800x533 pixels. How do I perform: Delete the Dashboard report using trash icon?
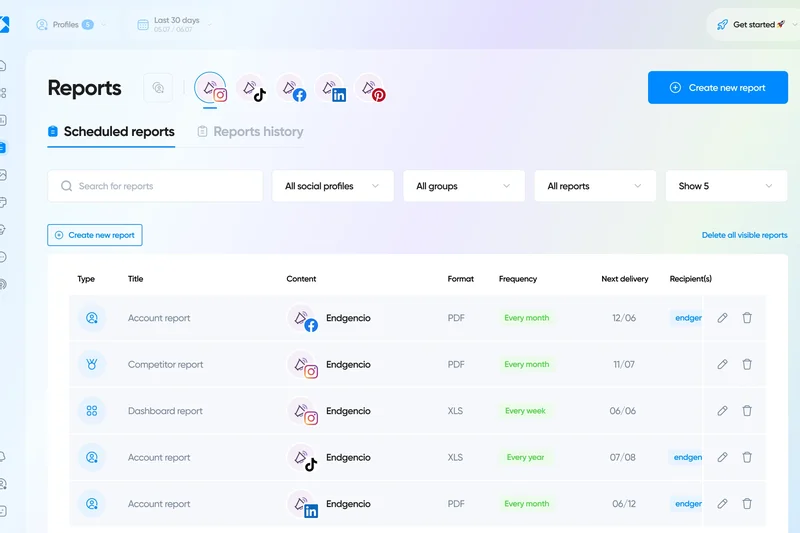pos(747,411)
